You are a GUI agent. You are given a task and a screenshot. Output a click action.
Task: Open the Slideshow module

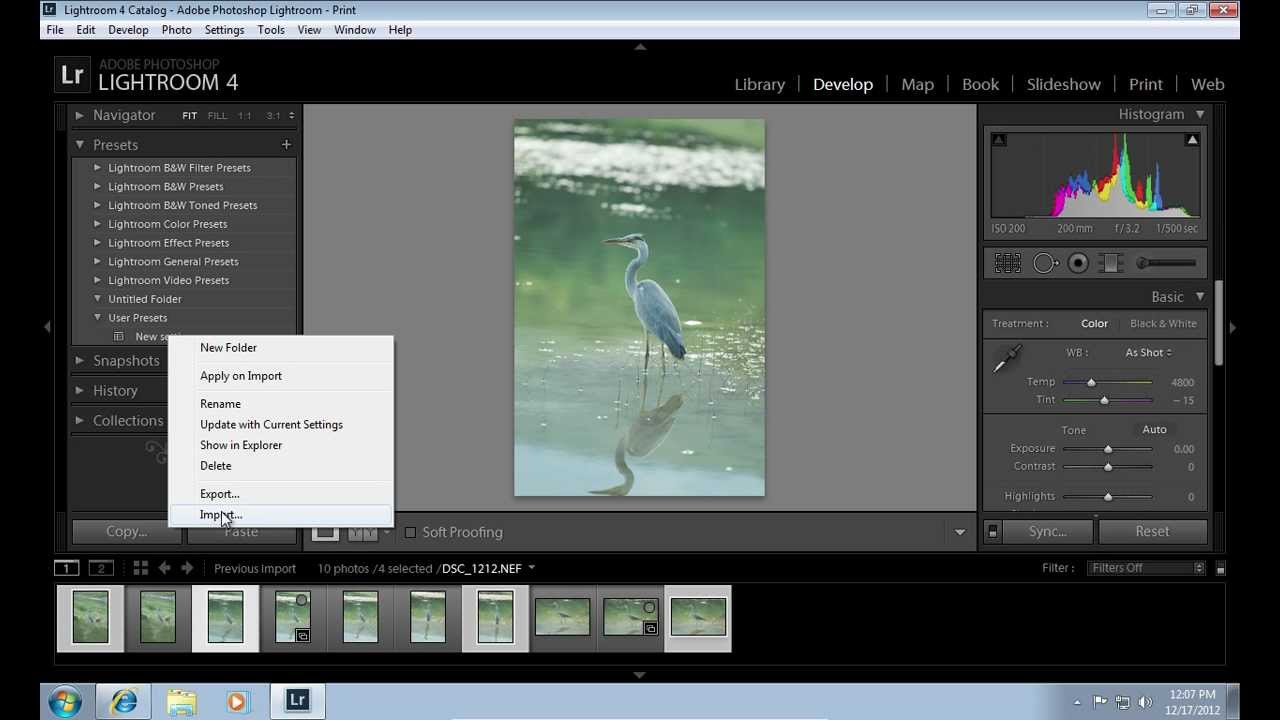[1063, 84]
